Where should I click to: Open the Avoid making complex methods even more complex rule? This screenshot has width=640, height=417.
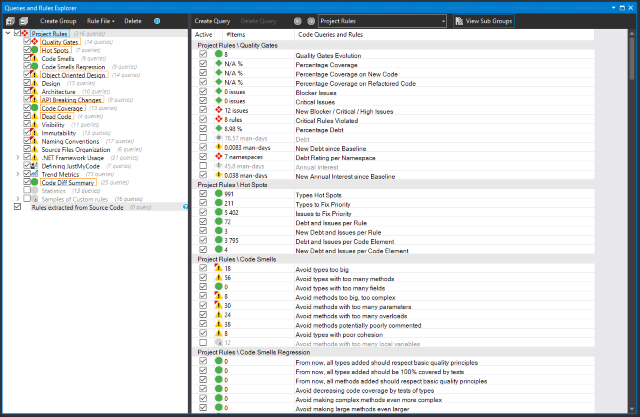click(369, 399)
